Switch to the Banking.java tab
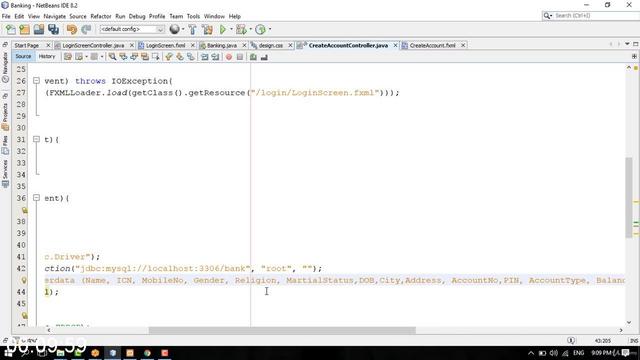The width and height of the screenshot is (640, 360). [x=222, y=45]
